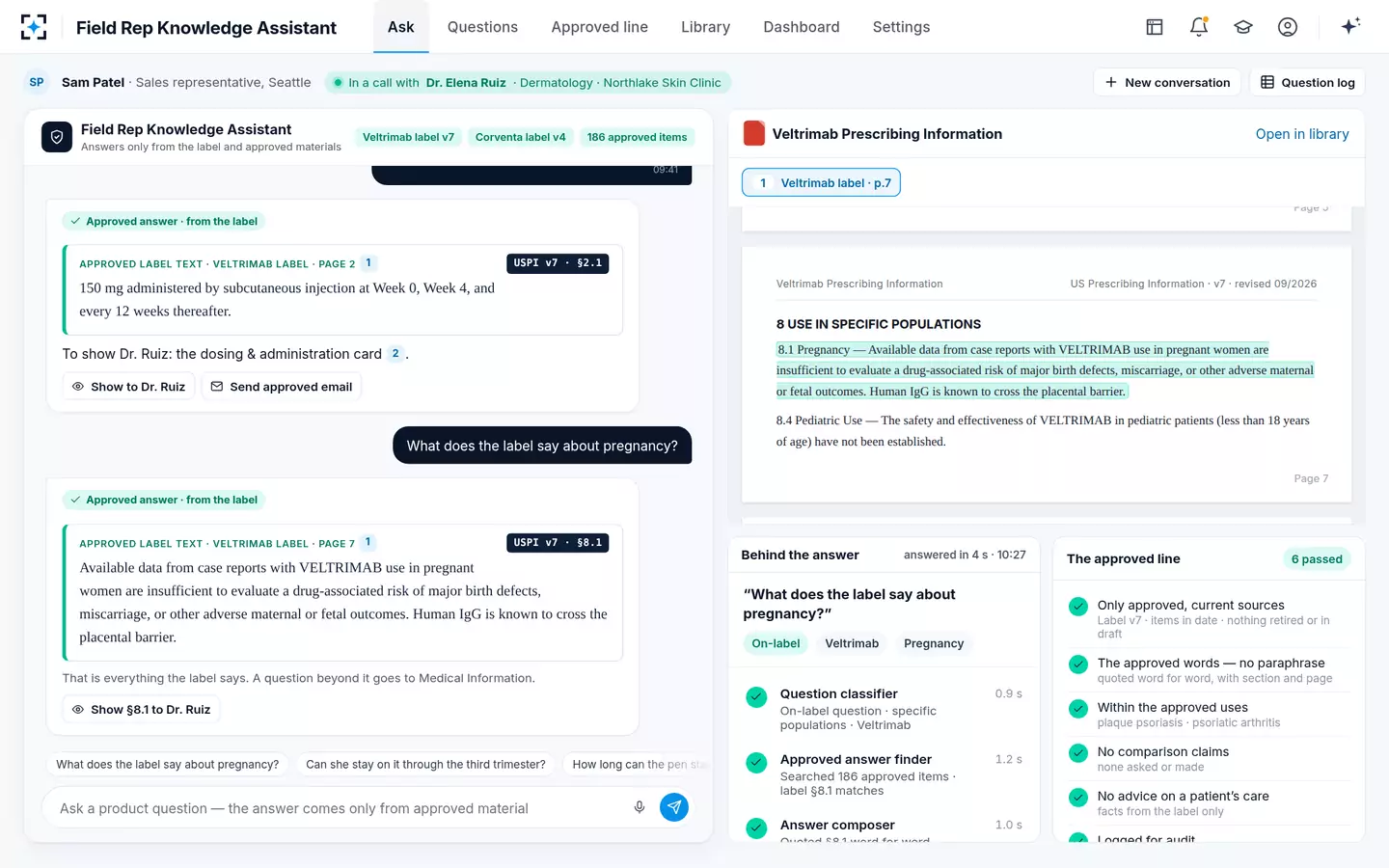Choose suggestion about the third trimester
Screen dimensions: 1389x868
425,765
